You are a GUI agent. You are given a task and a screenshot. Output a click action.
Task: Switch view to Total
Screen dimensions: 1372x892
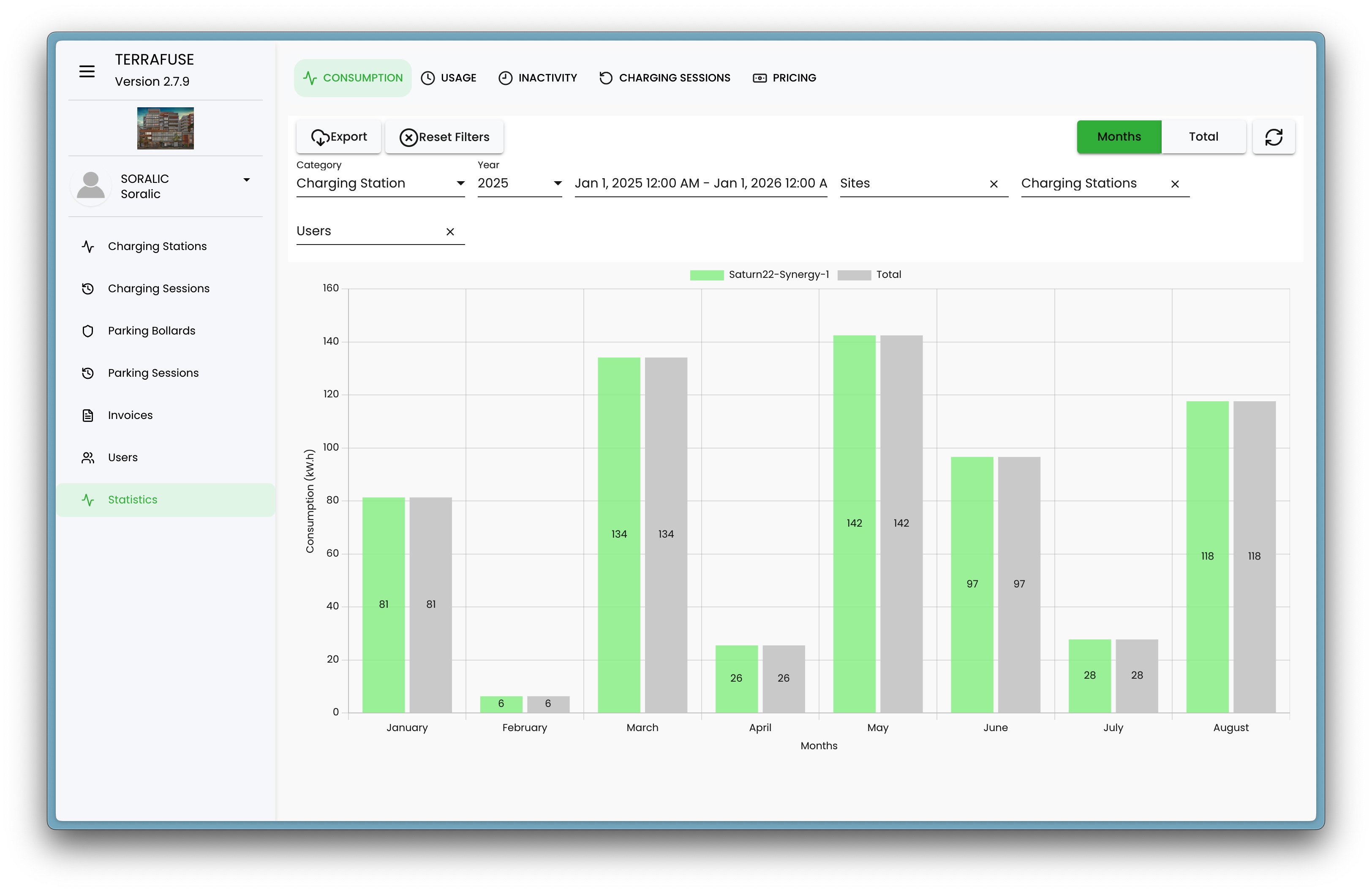point(1203,137)
